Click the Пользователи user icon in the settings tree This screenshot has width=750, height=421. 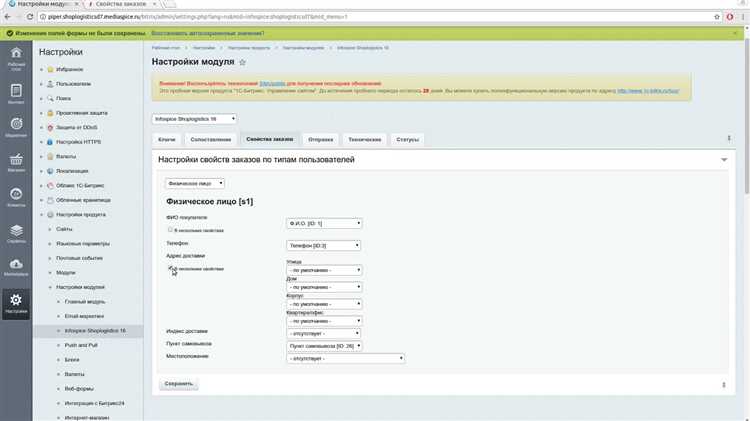[50, 84]
